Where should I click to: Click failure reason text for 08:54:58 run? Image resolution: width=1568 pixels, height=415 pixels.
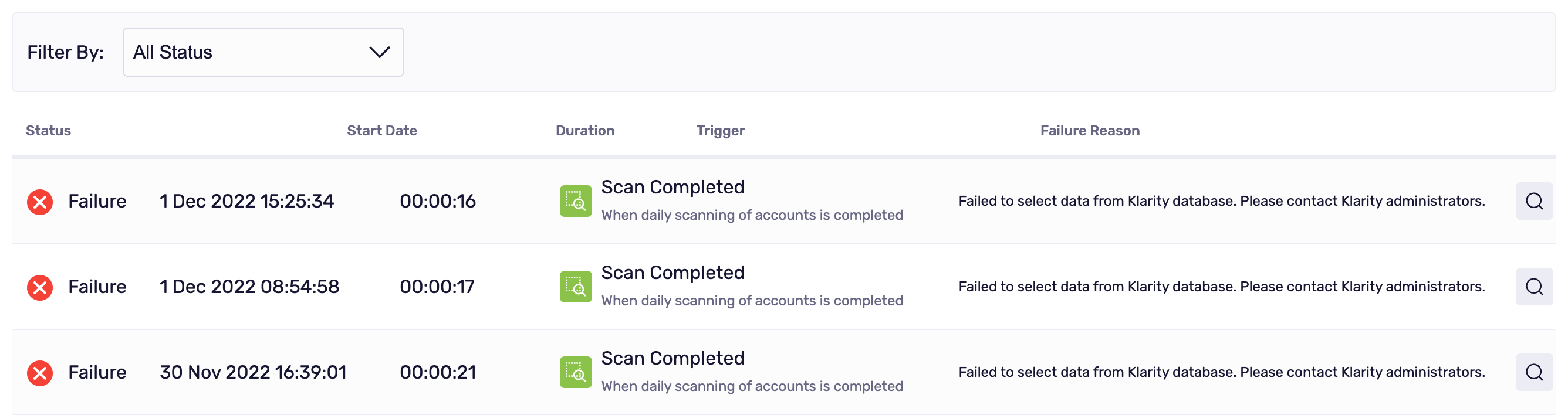click(1222, 287)
